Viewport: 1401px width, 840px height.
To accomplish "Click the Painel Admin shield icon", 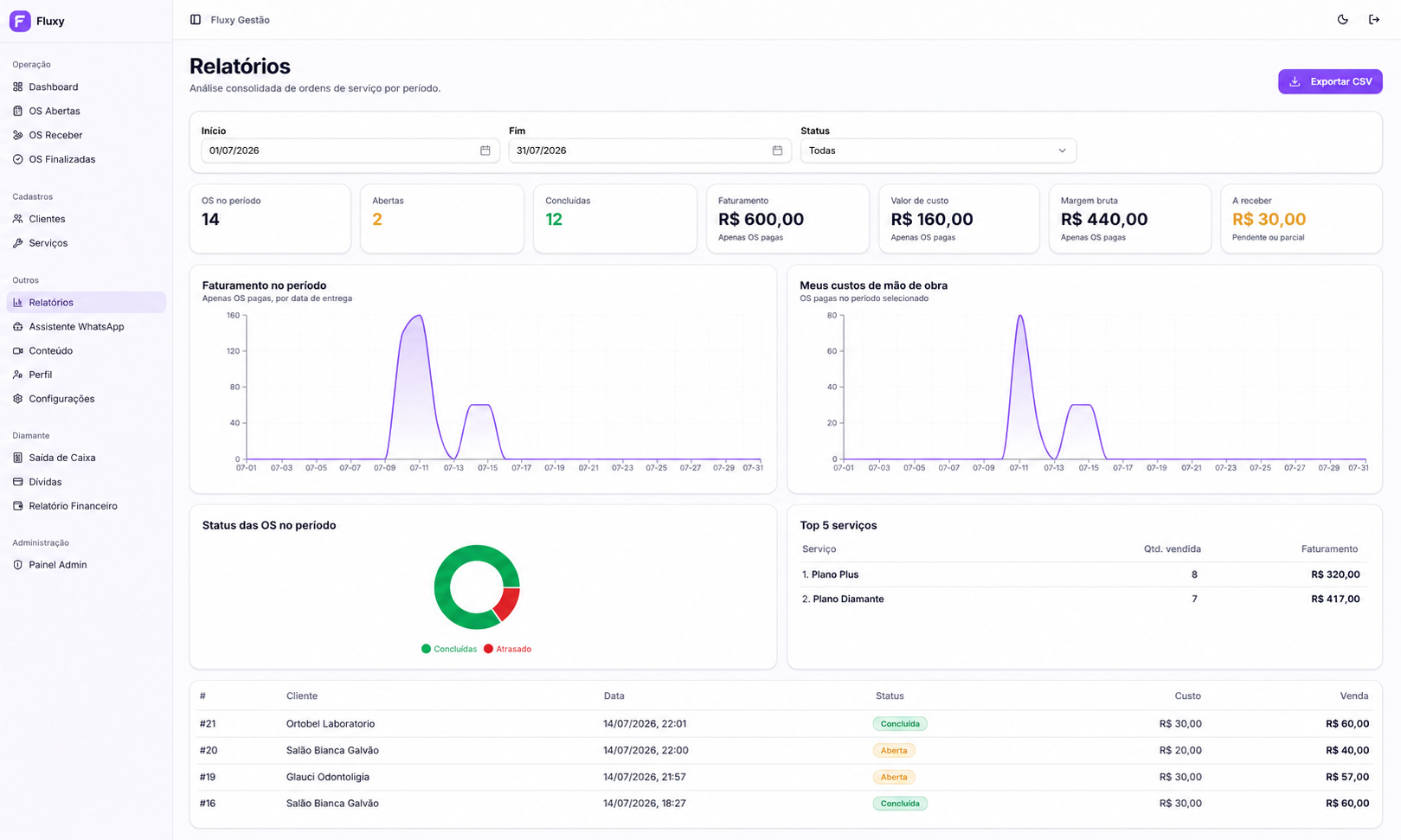I will coord(18,565).
